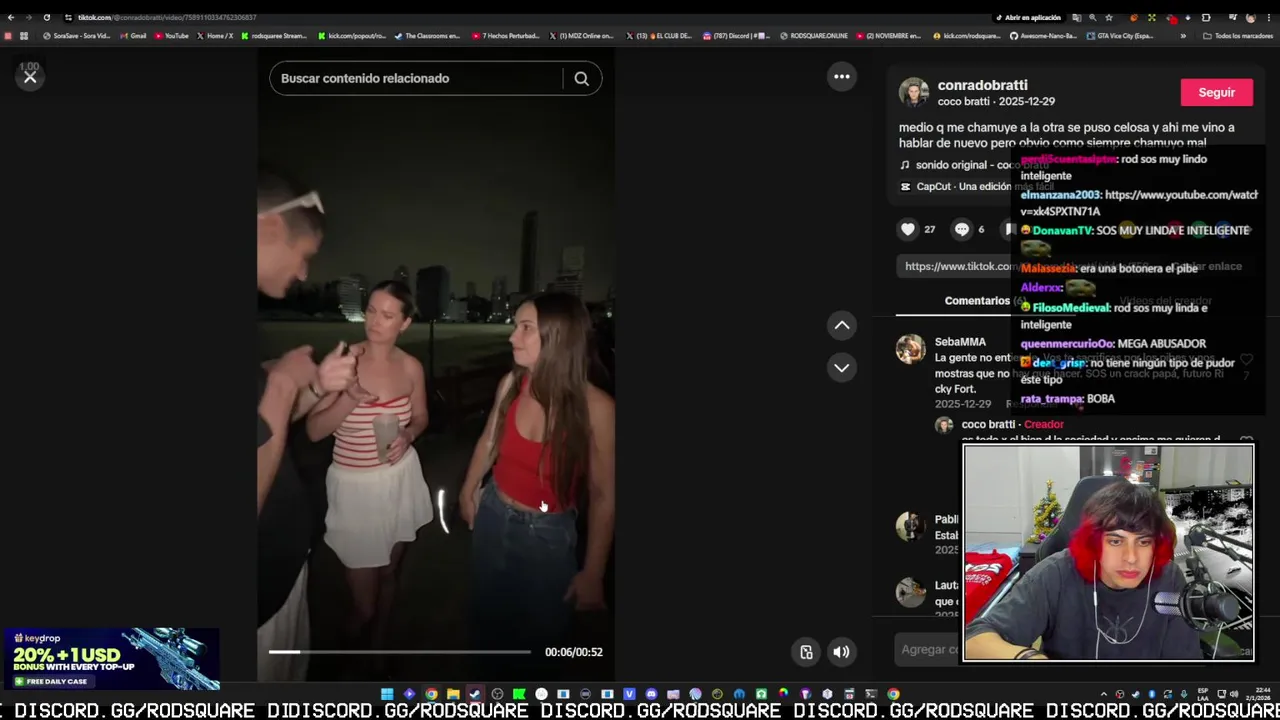Click queenmercuriOo username in chat
The width and height of the screenshot is (1280, 720).
tap(1067, 344)
